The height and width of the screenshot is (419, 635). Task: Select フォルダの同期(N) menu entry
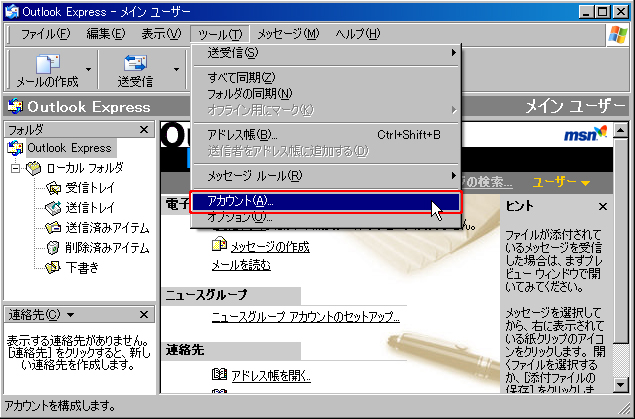click(x=326, y=94)
